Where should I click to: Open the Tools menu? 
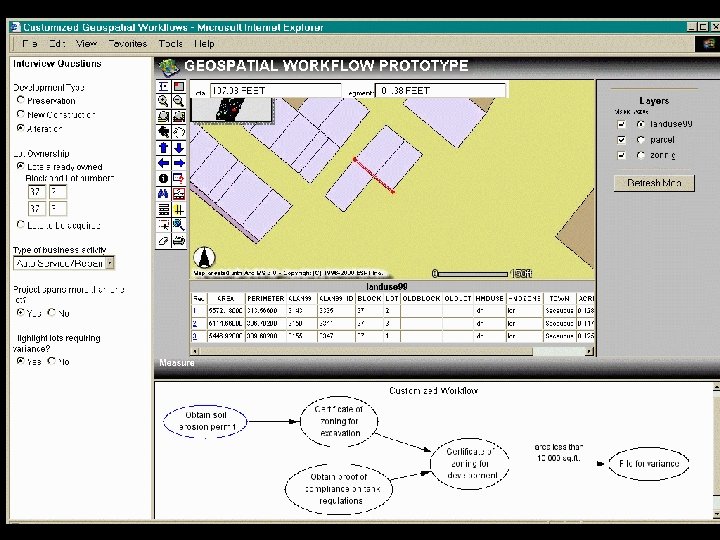170,44
